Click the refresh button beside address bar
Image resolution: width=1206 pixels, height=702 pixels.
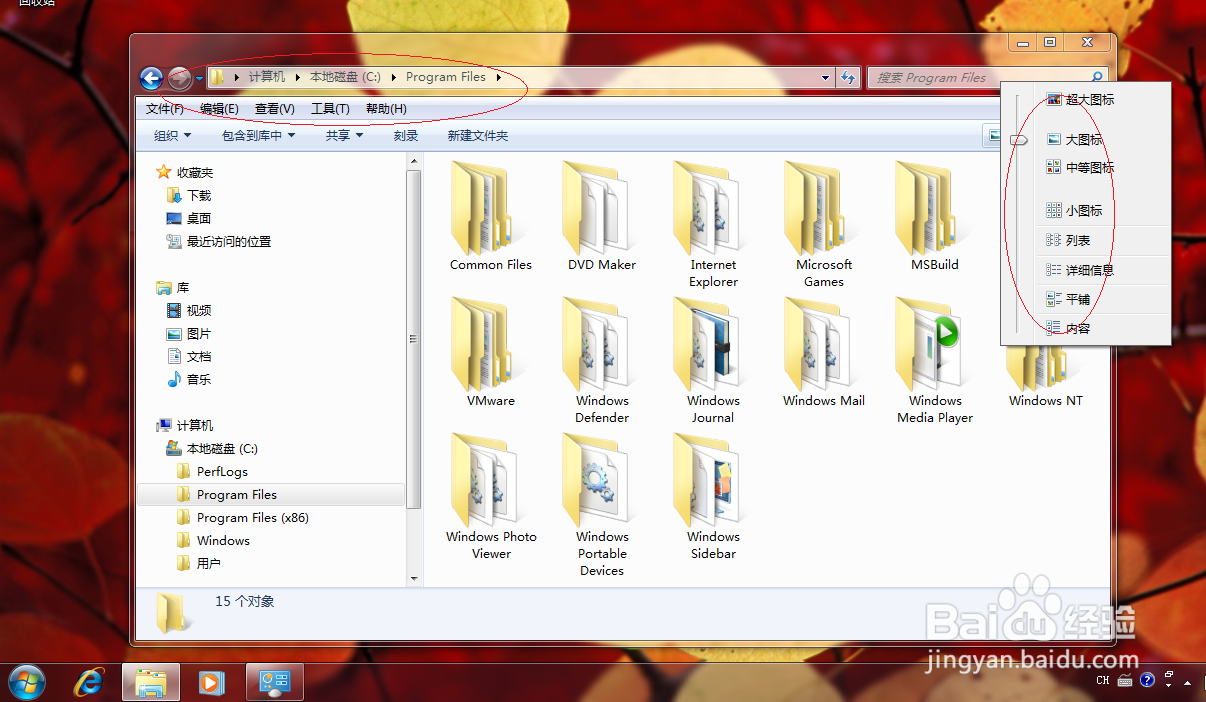pyautogui.click(x=848, y=77)
